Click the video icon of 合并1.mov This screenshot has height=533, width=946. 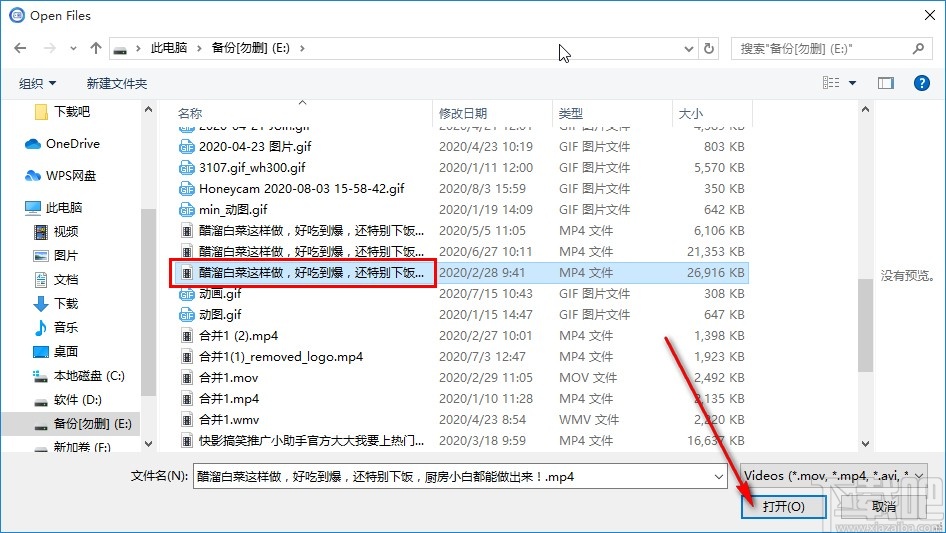(187, 378)
